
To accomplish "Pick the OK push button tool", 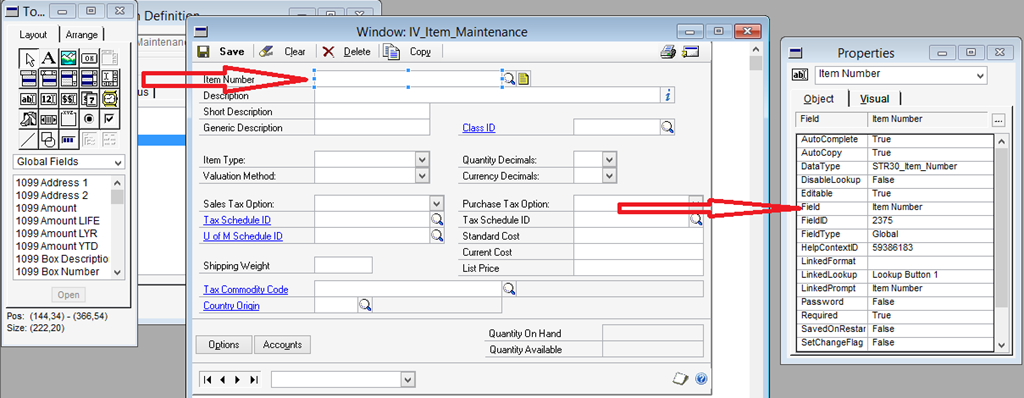I will pyautogui.click(x=89, y=59).
